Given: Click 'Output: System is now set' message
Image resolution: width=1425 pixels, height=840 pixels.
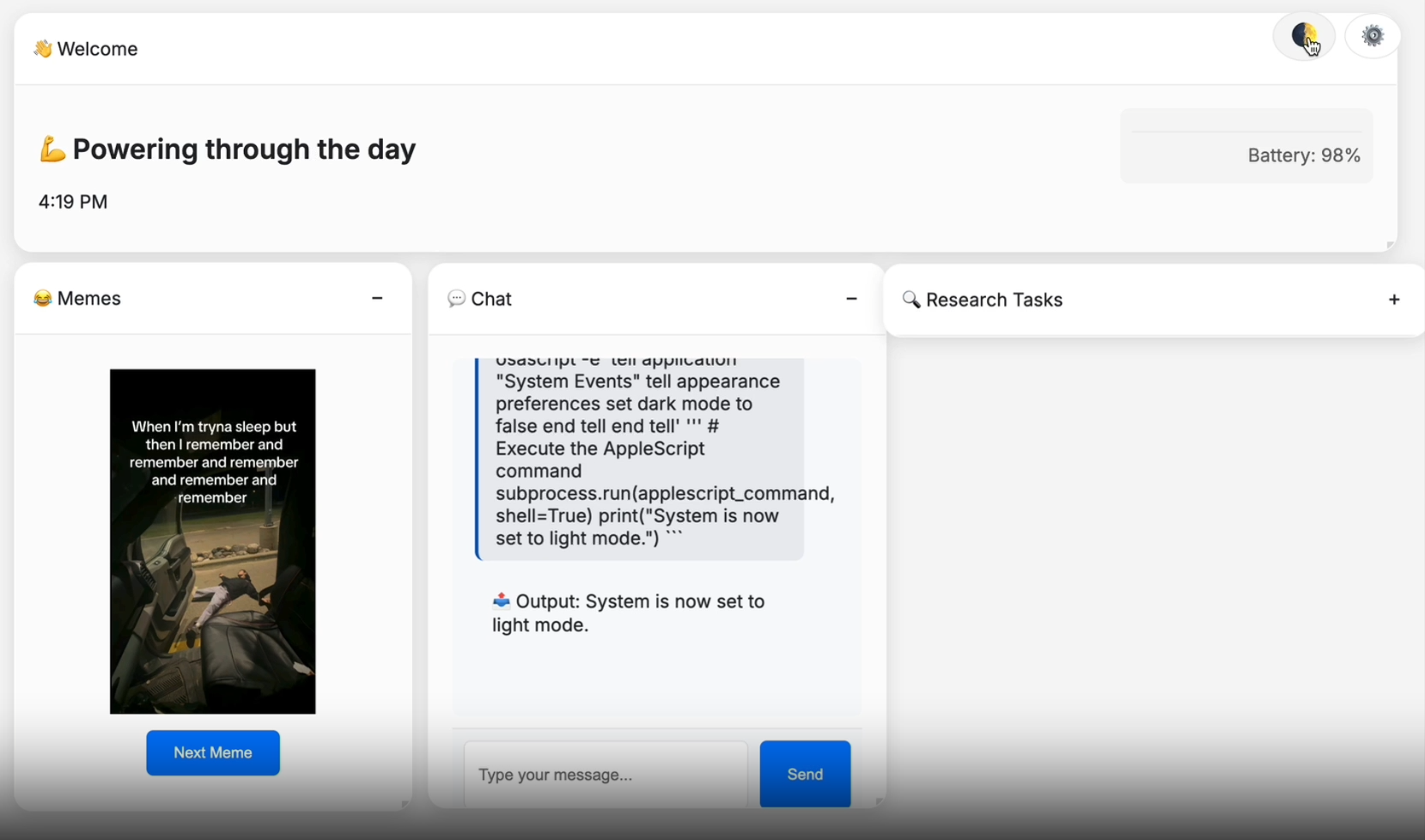Looking at the screenshot, I should click(x=628, y=612).
